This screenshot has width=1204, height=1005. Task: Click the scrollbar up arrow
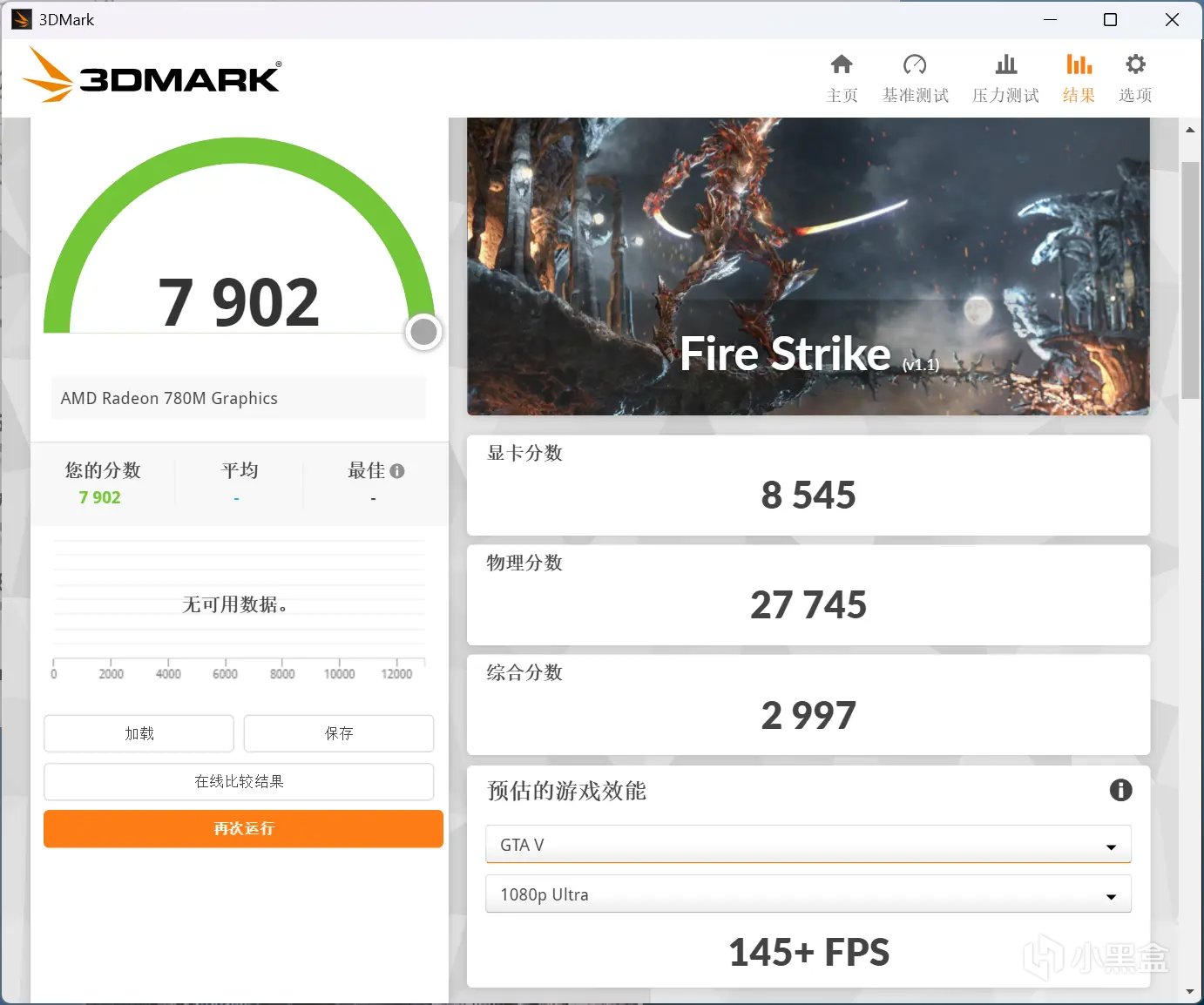(1190, 131)
